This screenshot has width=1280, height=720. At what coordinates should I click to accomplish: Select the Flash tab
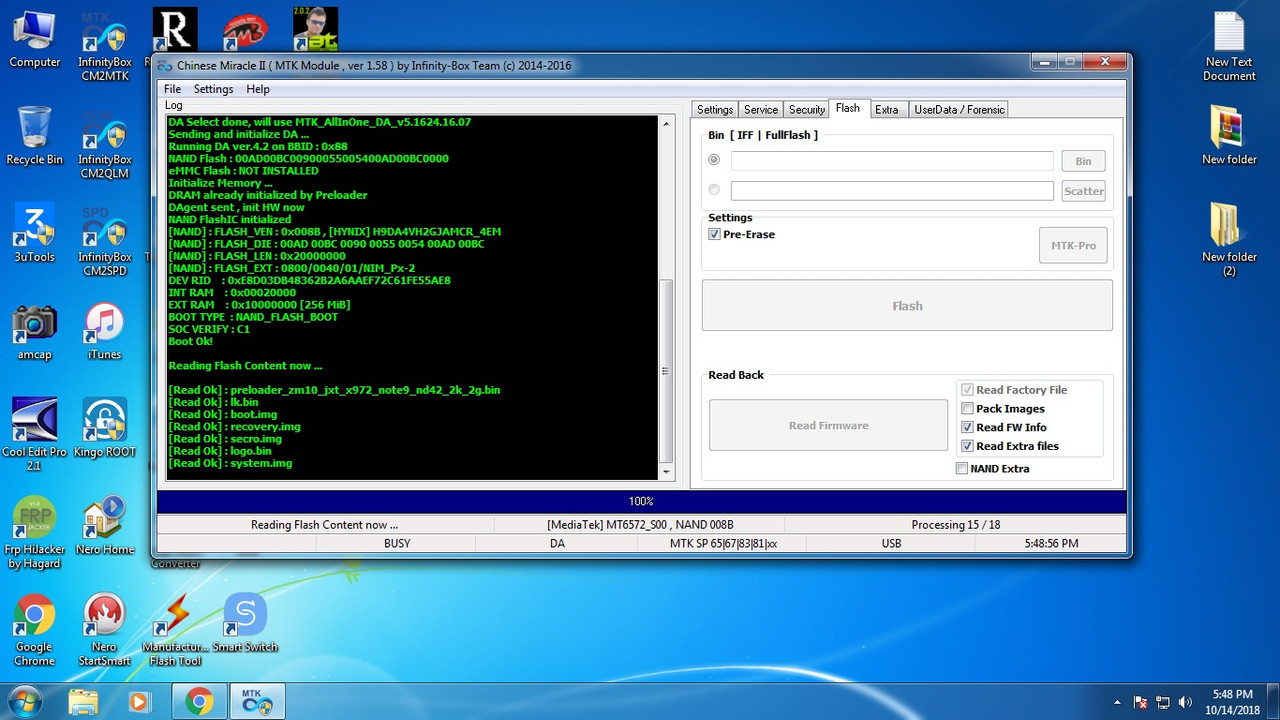pyautogui.click(x=848, y=108)
